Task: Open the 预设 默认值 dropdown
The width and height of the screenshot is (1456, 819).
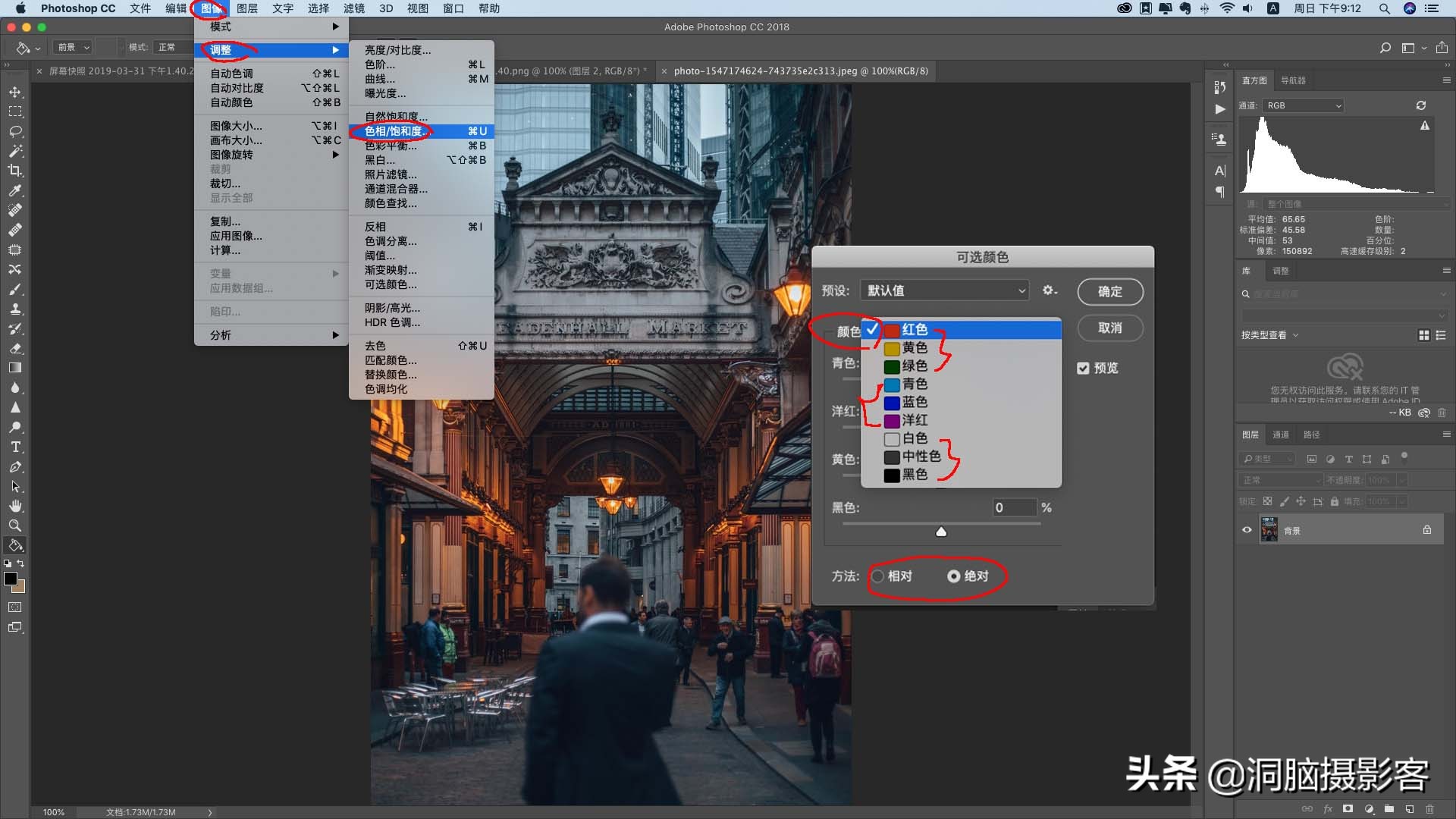Action: click(945, 290)
